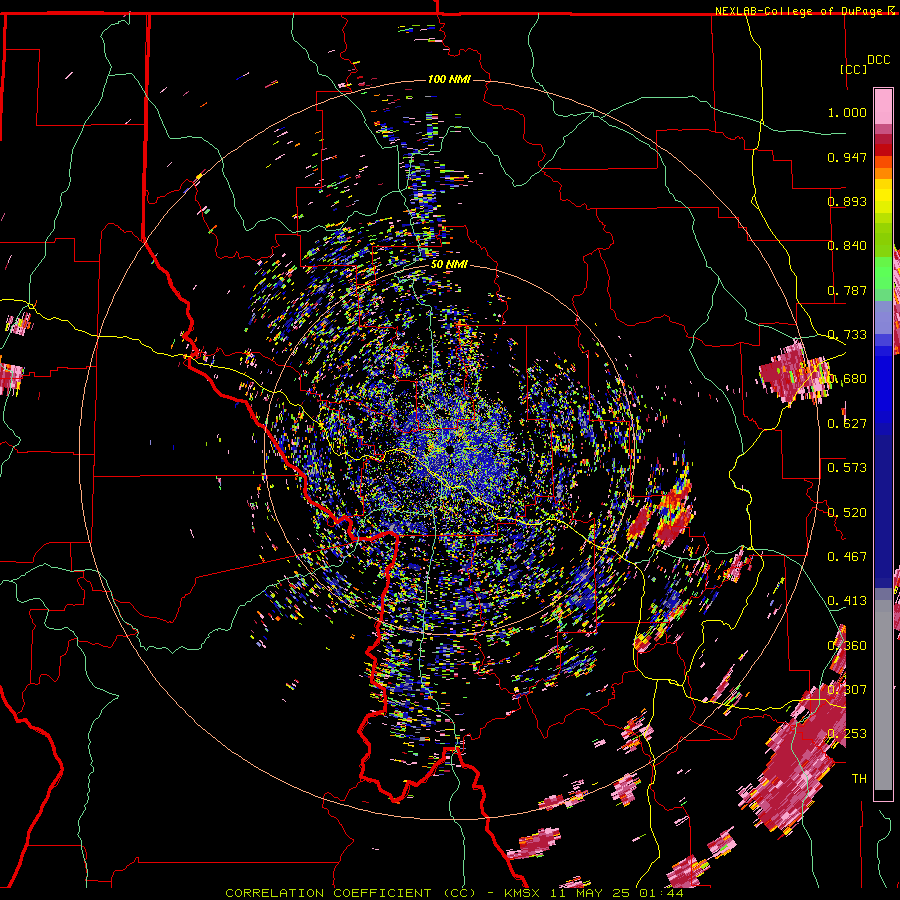Click the 50 NMI range ring label
The image size is (900, 900).
(x=449, y=265)
